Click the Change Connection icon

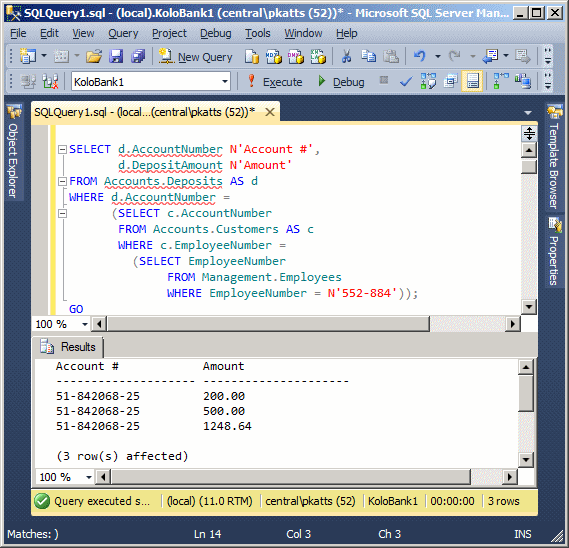(50, 81)
